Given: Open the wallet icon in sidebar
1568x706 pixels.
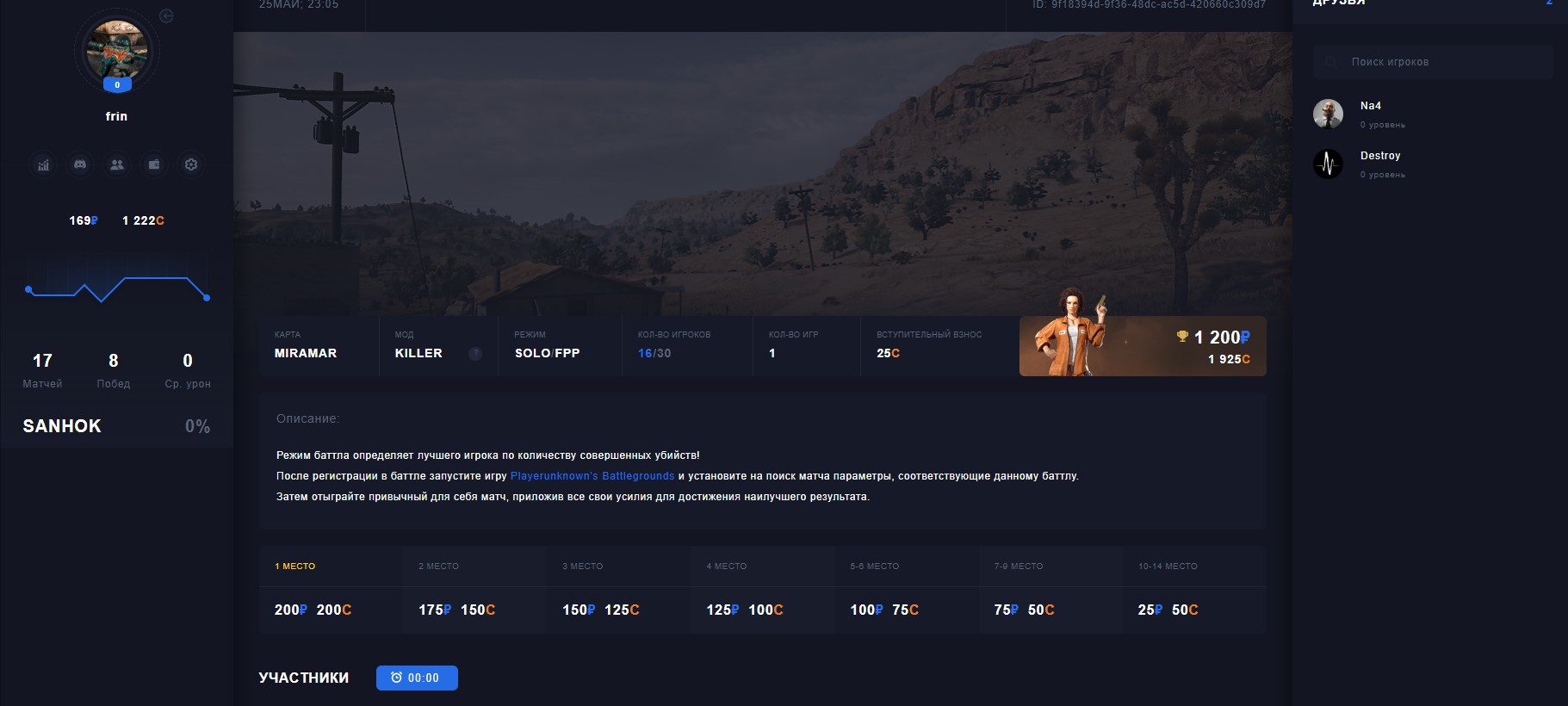Looking at the screenshot, I should tap(154, 164).
